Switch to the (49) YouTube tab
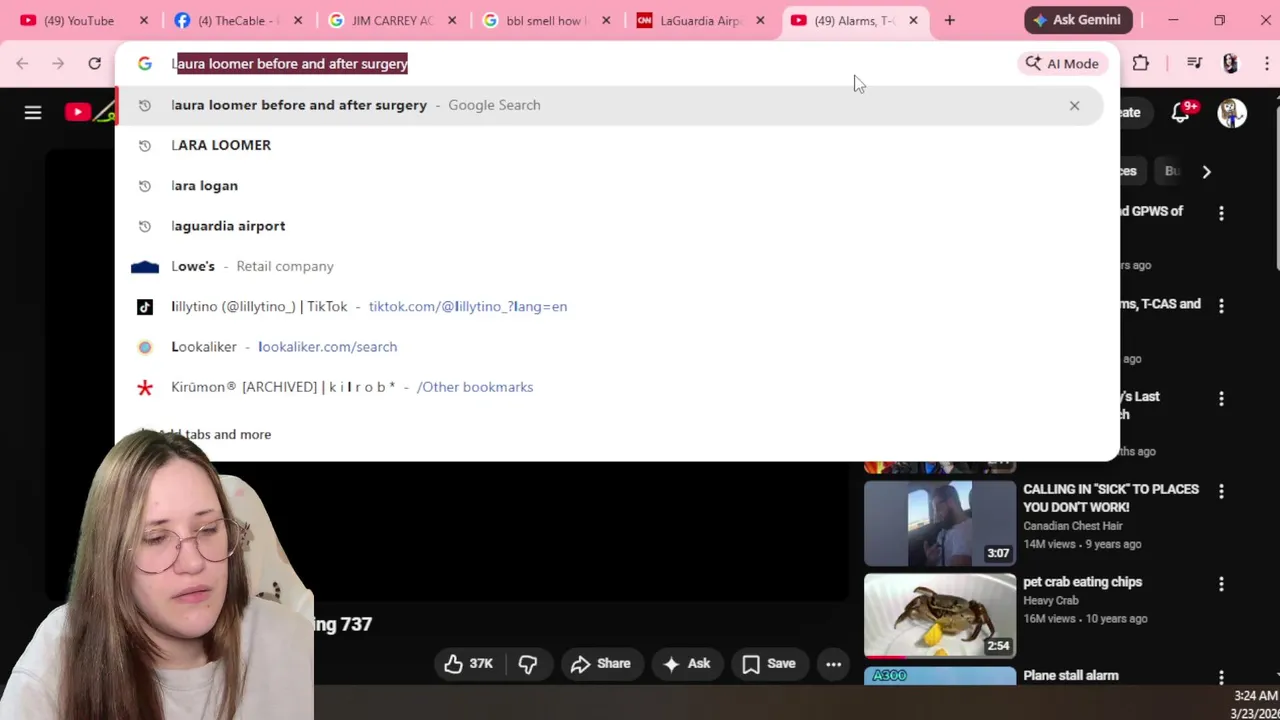The image size is (1280, 720). click(x=80, y=20)
